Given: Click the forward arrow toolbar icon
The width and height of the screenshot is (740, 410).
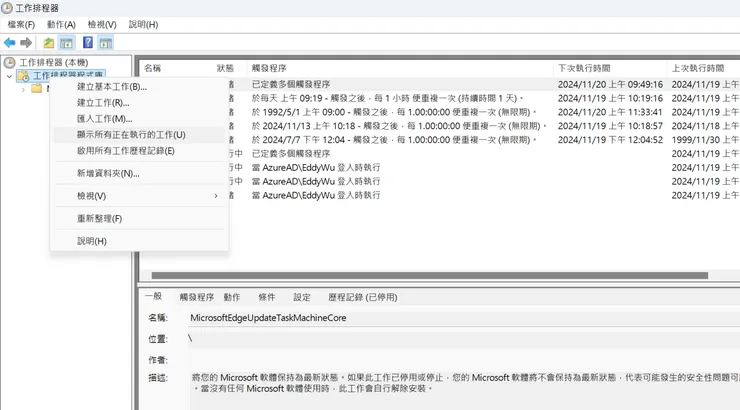Looking at the screenshot, I should pos(26,43).
